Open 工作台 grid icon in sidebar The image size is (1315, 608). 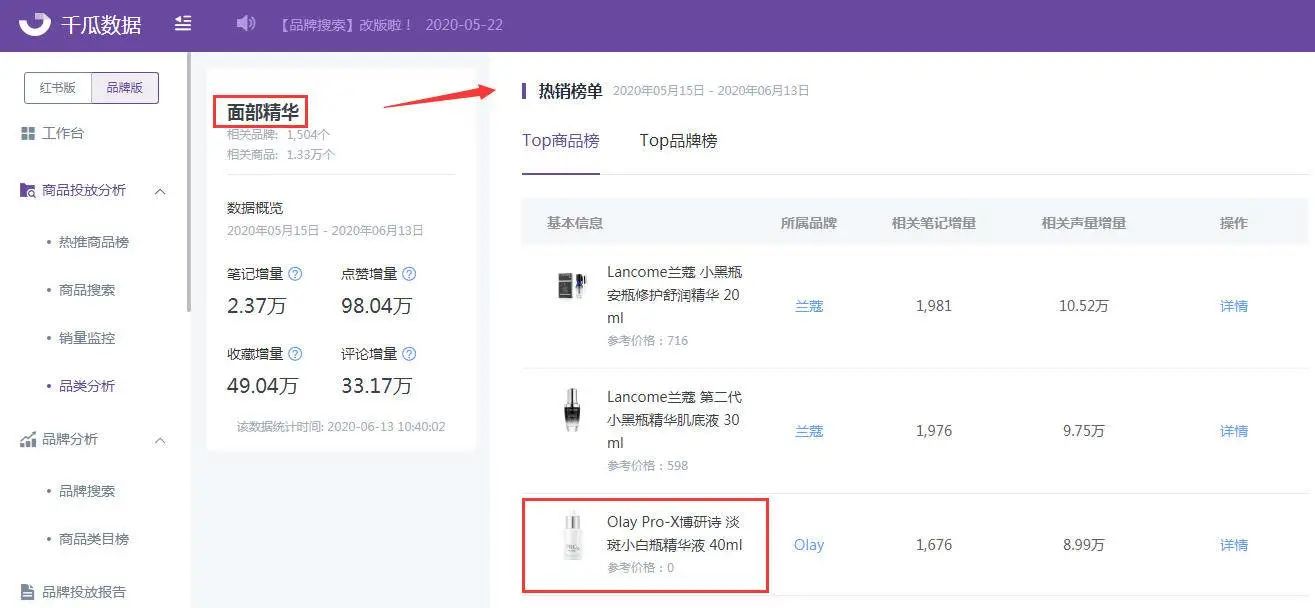pyautogui.click(x=28, y=133)
